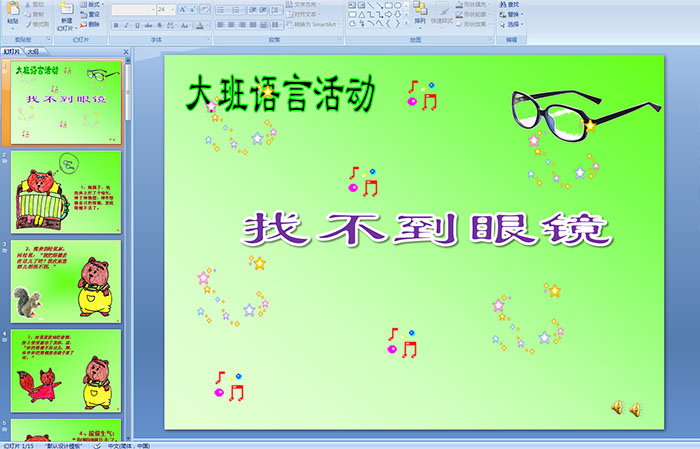Click the Copy icon in clipboard group
The width and height of the screenshot is (700, 449).
(x=28, y=15)
